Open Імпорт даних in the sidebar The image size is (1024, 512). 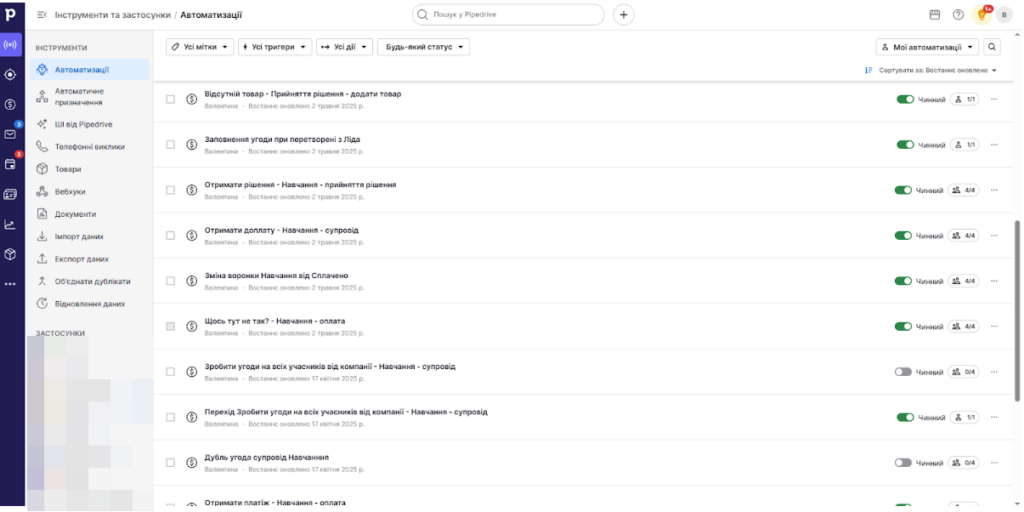pyautogui.click(x=89, y=236)
